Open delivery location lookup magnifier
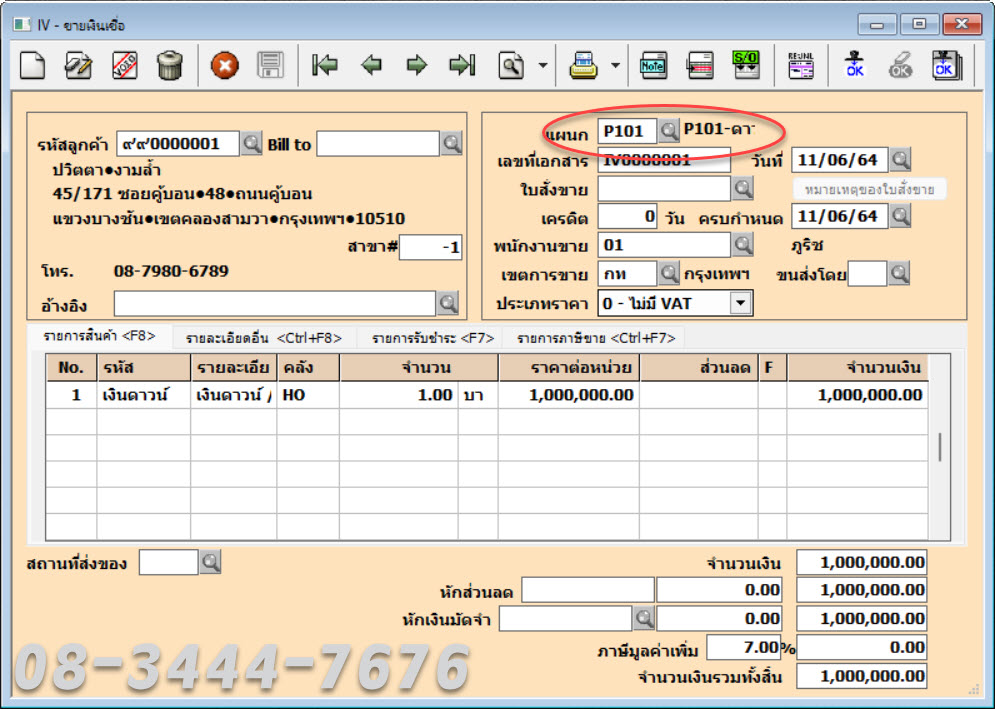 click(x=210, y=562)
